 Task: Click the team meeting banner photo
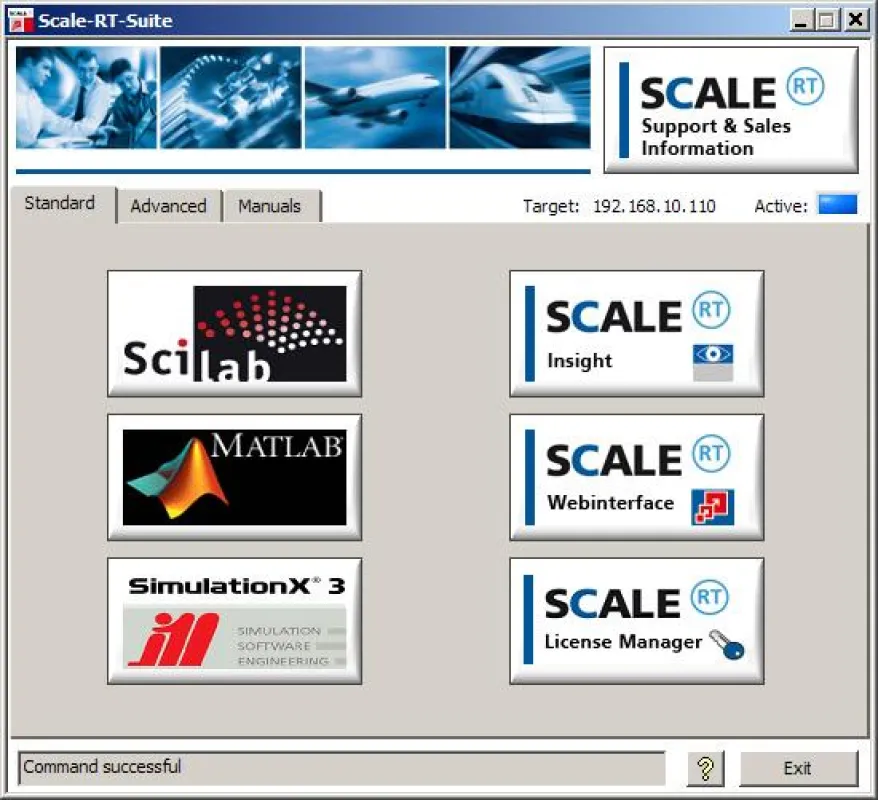(x=86, y=97)
